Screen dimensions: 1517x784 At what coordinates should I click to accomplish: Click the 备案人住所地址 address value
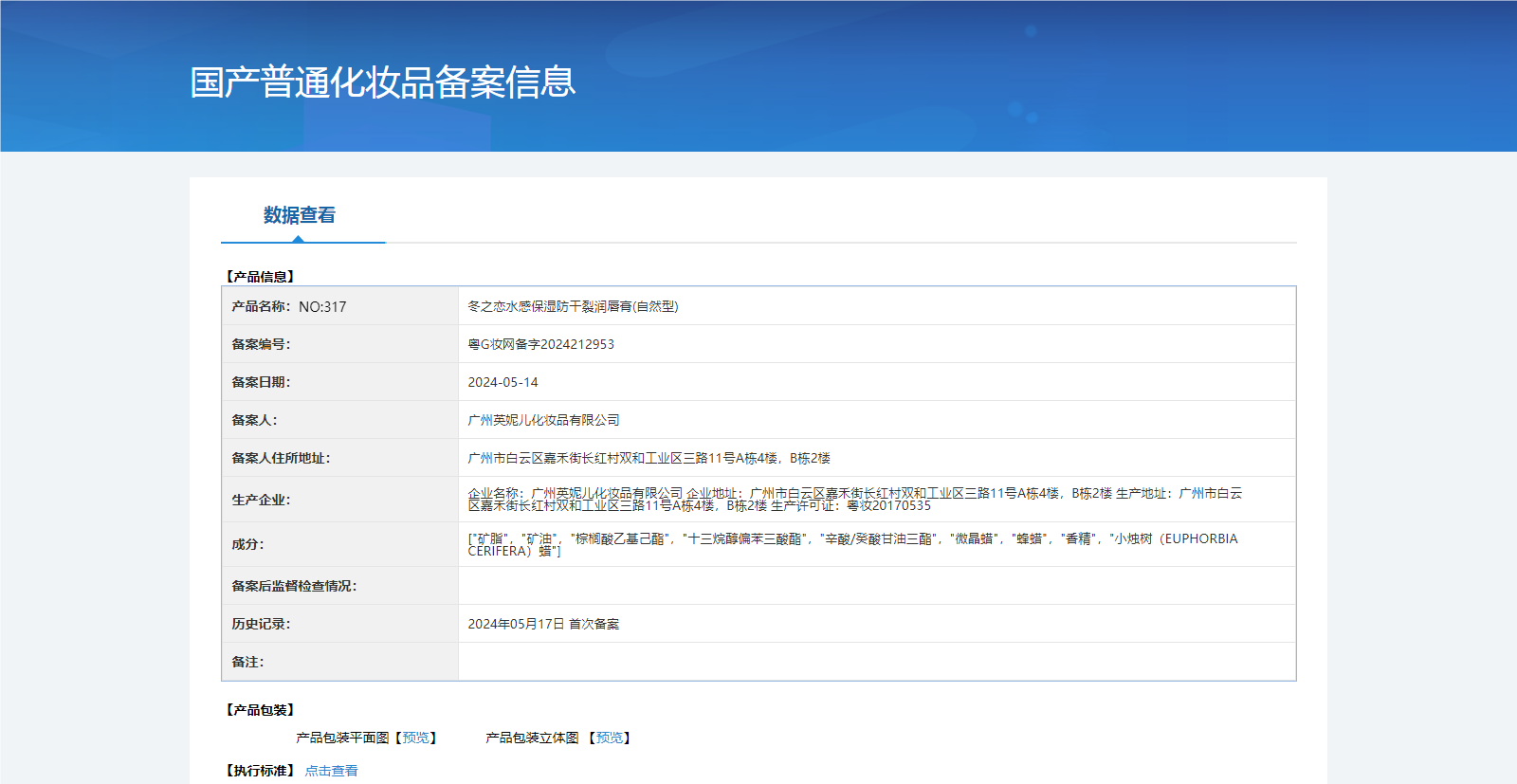649,458
